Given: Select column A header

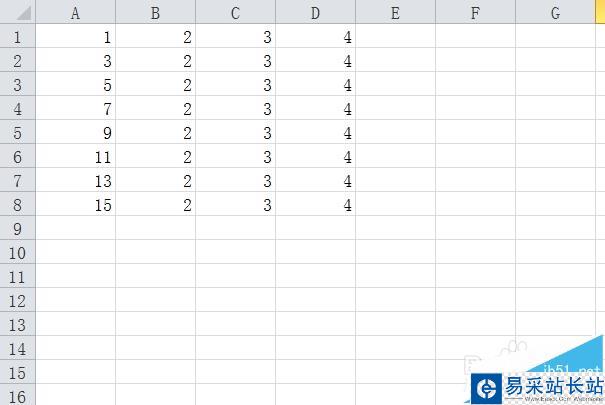Looking at the screenshot, I should point(76,13).
